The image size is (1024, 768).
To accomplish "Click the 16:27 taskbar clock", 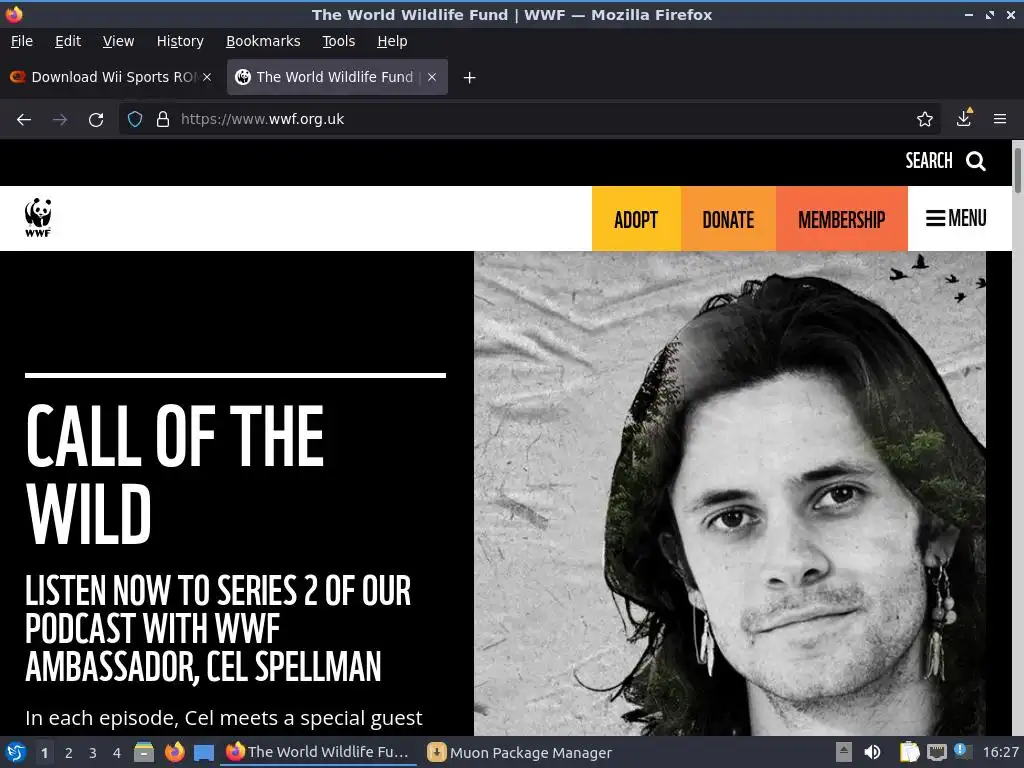I will coord(1000,752).
